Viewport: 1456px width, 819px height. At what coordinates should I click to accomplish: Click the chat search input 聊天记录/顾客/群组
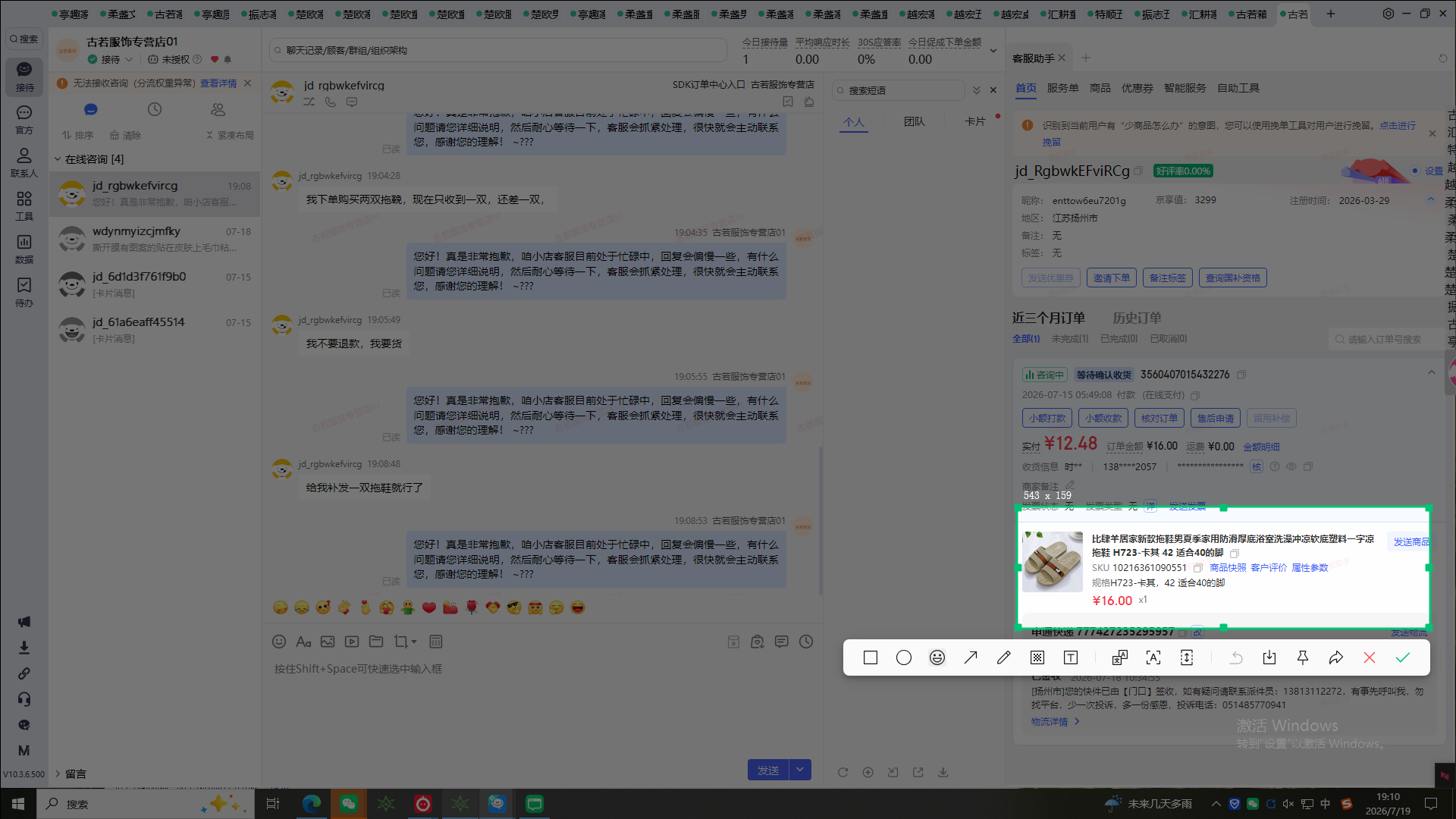click(497, 51)
